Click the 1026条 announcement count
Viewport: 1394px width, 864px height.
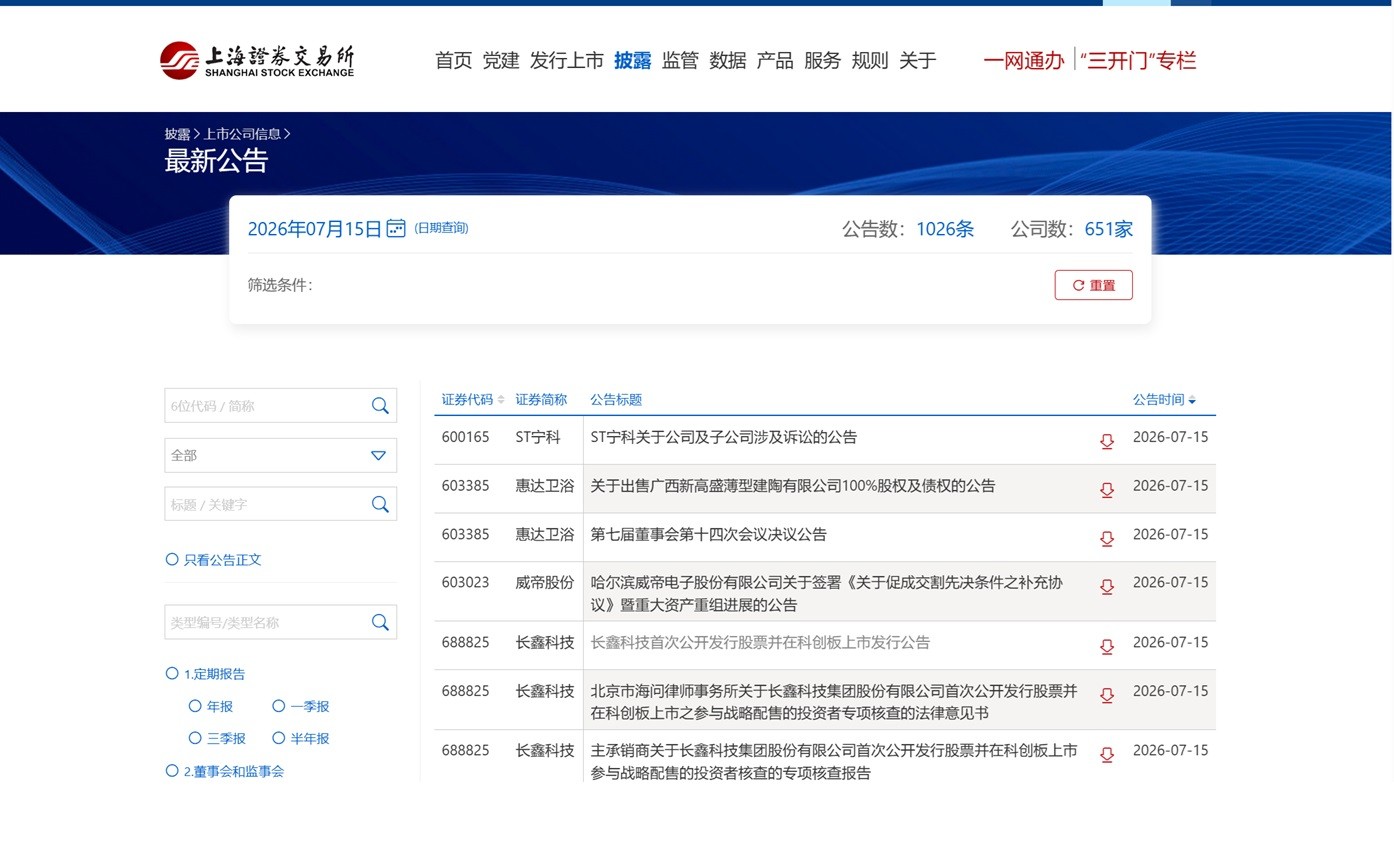[945, 229]
